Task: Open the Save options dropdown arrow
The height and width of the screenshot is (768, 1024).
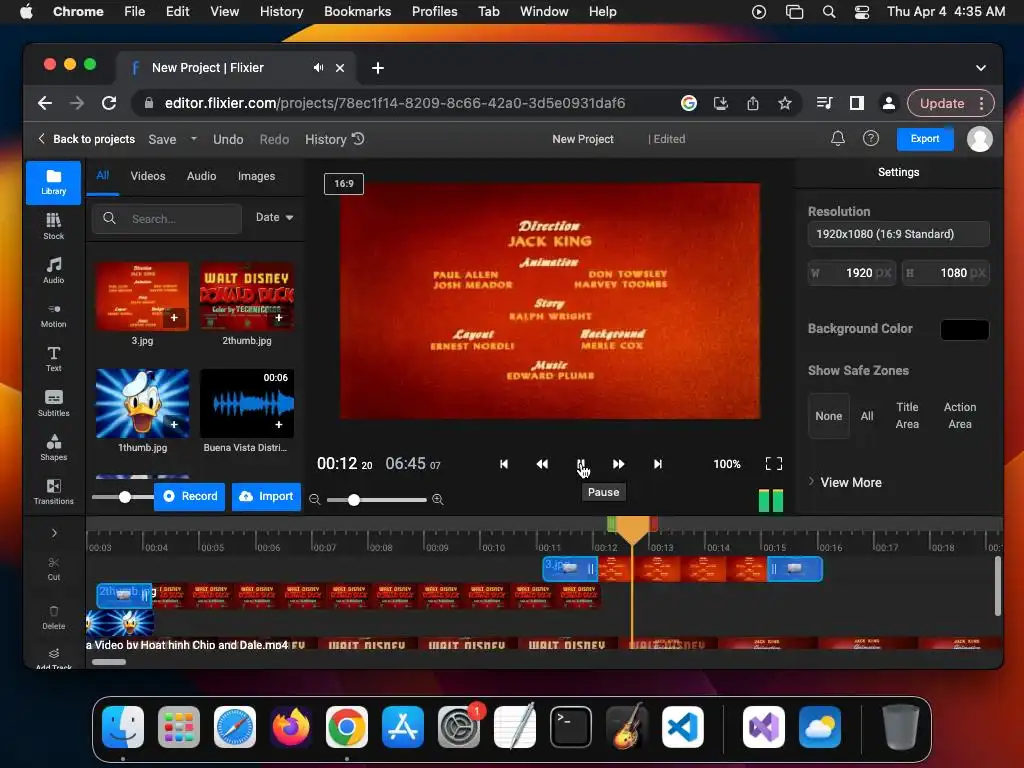Action: [x=193, y=139]
